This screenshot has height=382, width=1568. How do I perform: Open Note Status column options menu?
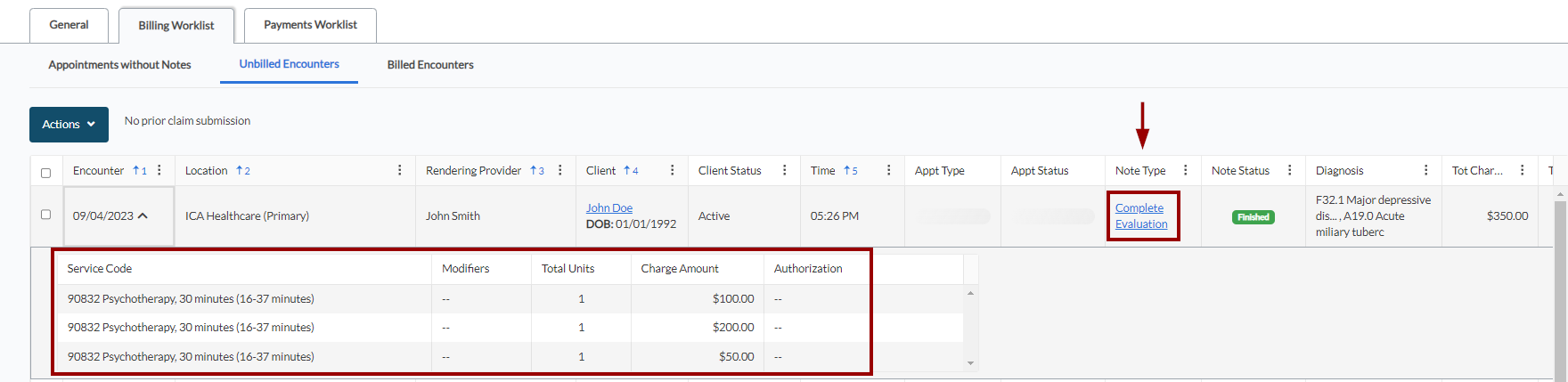click(x=1290, y=170)
